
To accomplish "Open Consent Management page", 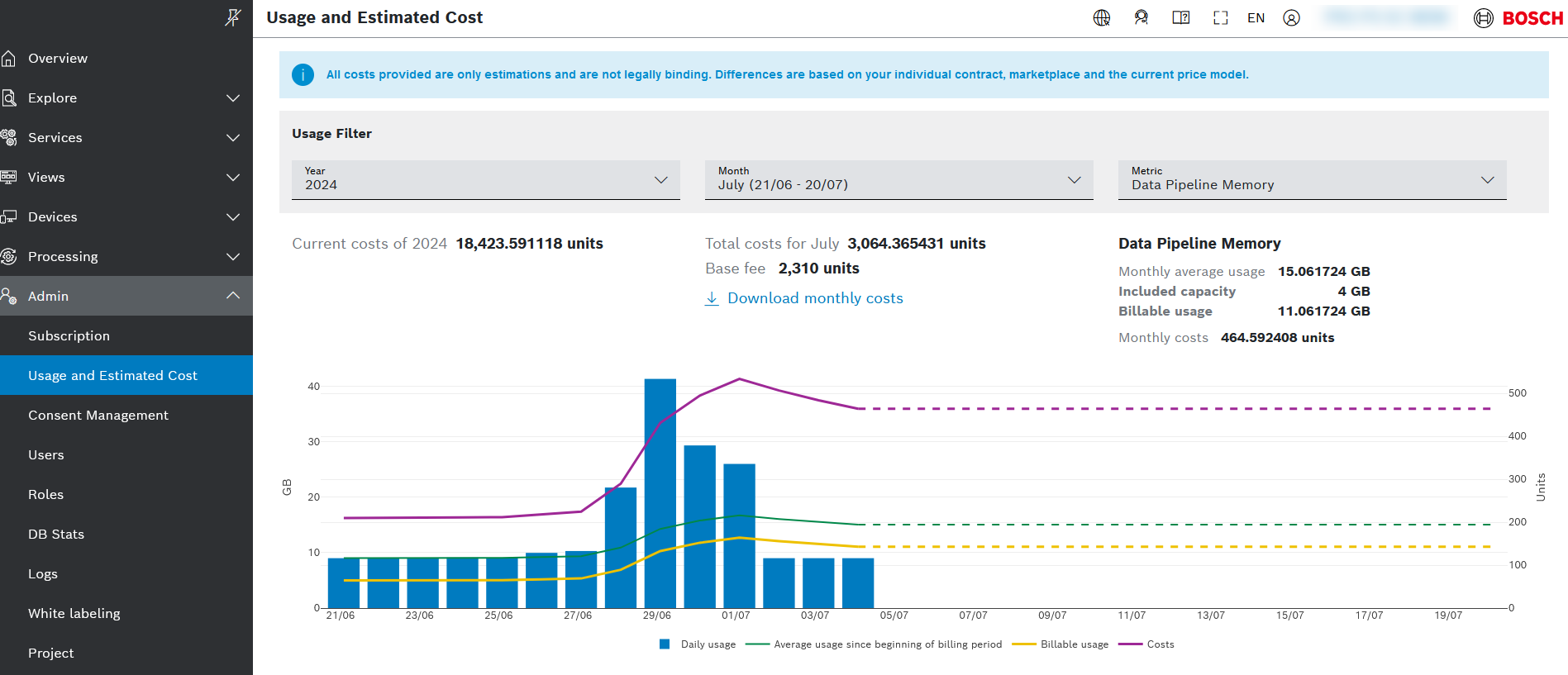I will tap(98, 415).
